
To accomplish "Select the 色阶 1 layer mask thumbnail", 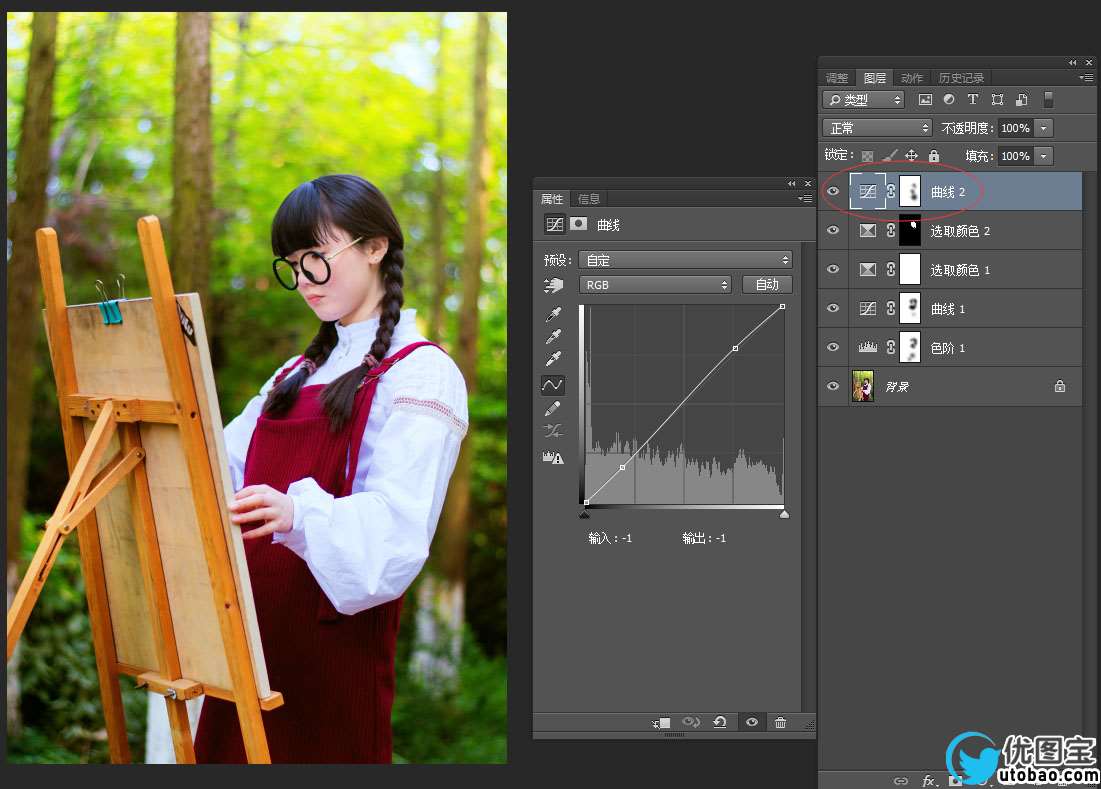I will point(909,348).
